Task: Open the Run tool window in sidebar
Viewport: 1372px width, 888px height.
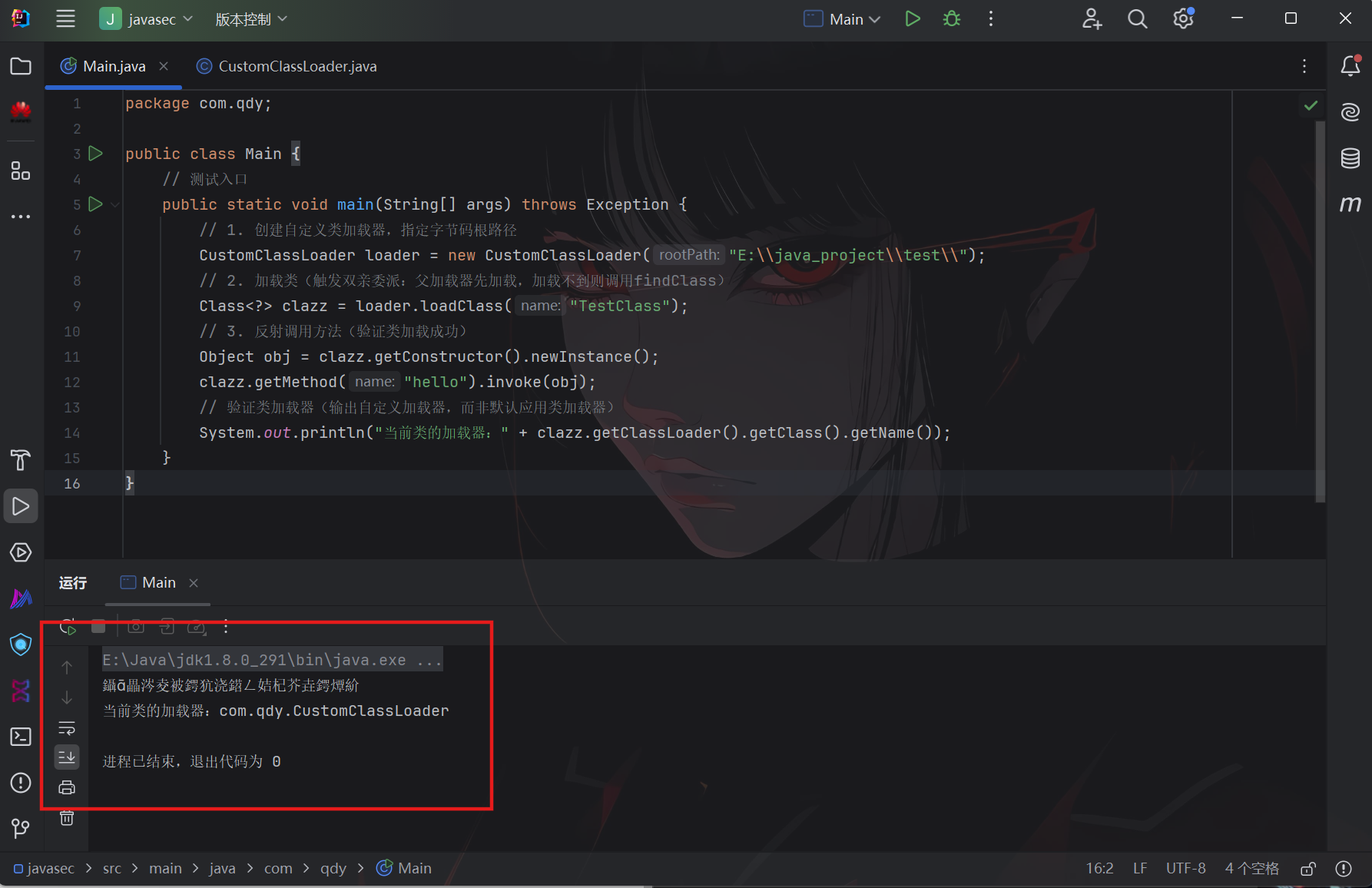Action: [x=21, y=506]
